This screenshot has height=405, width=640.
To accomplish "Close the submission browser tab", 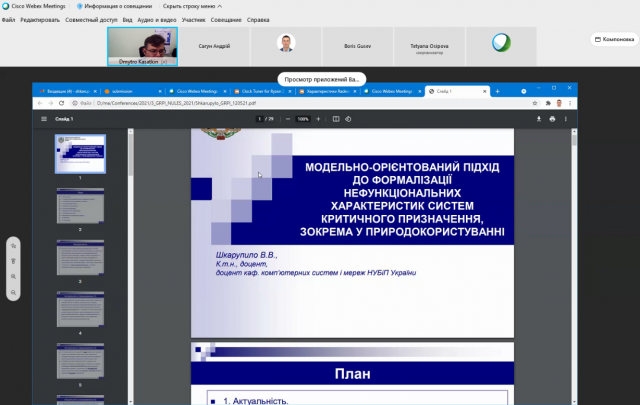I will coord(160,91).
